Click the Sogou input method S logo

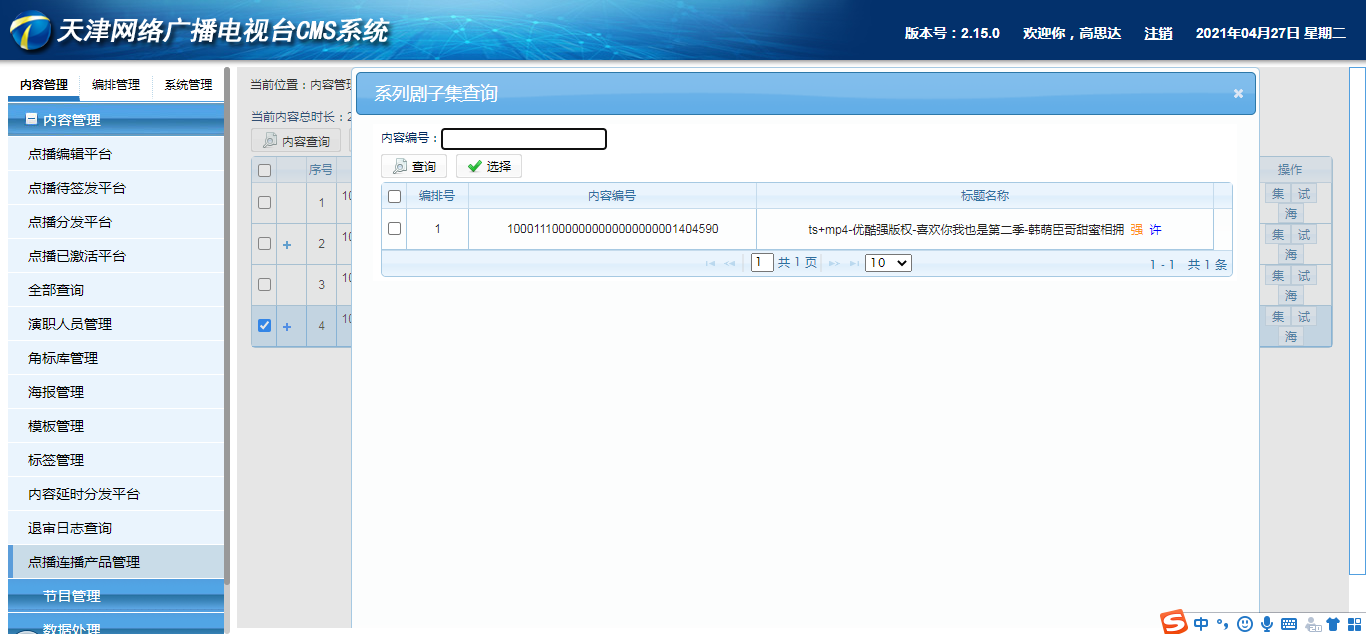coord(1174,622)
